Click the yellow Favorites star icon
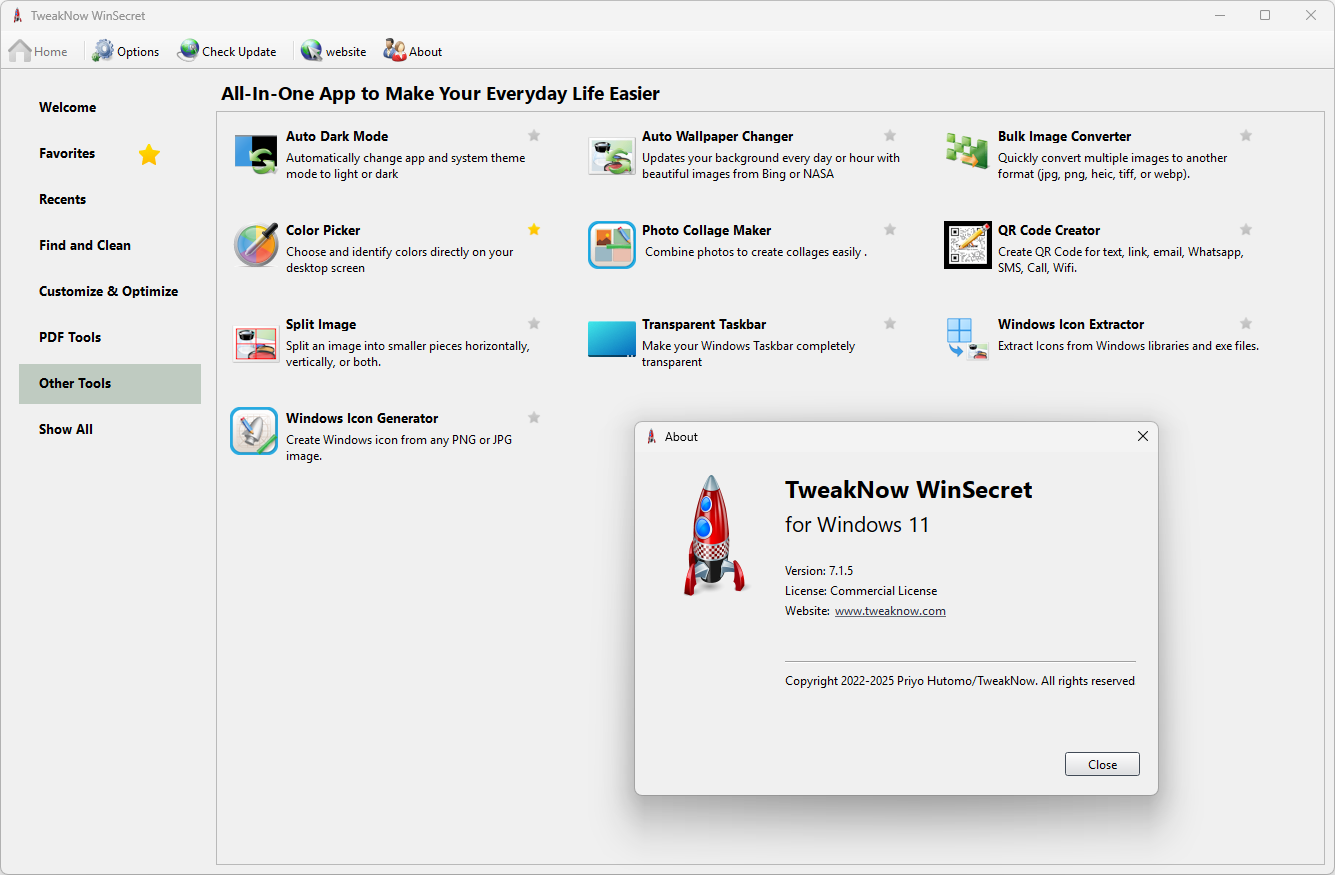Viewport: 1335px width, 875px height. click(x=149, y=154)
